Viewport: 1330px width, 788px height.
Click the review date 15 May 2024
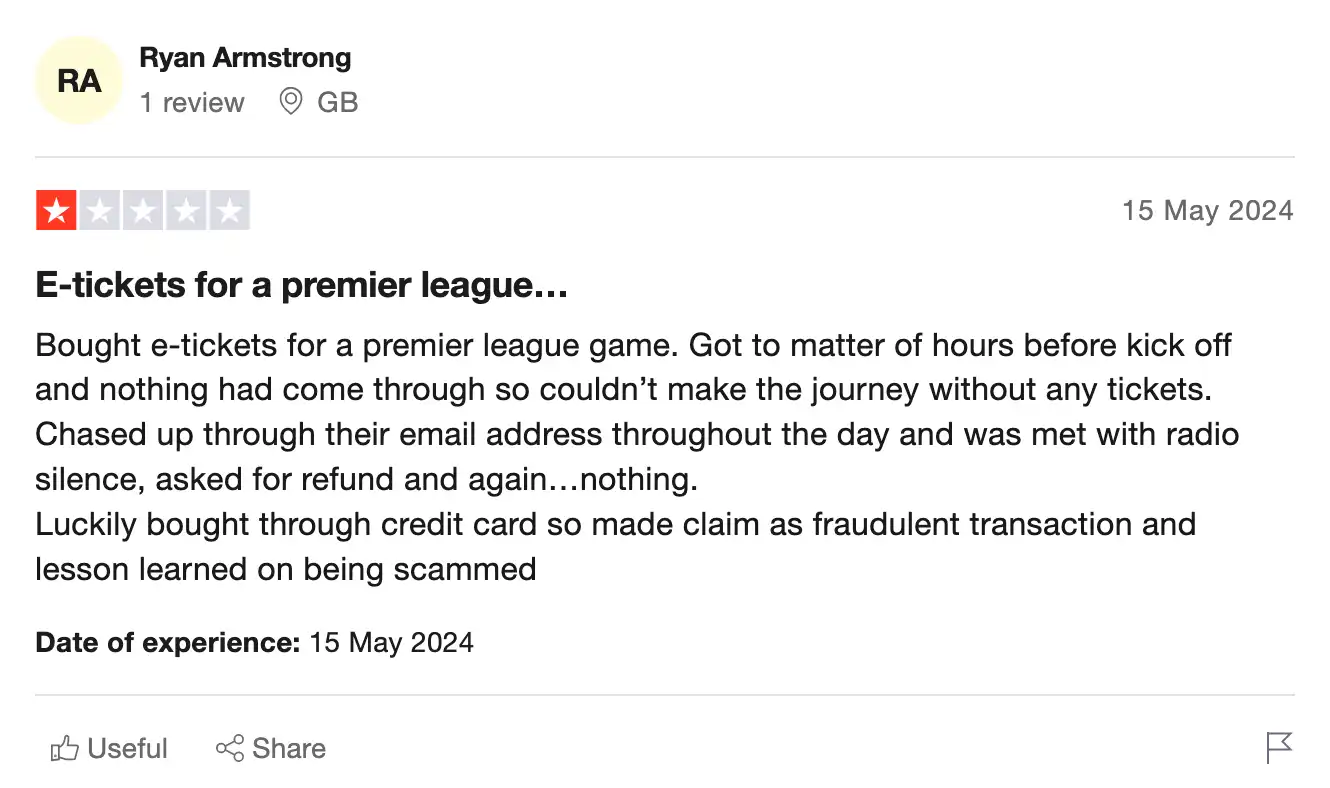click(1207, 210)
